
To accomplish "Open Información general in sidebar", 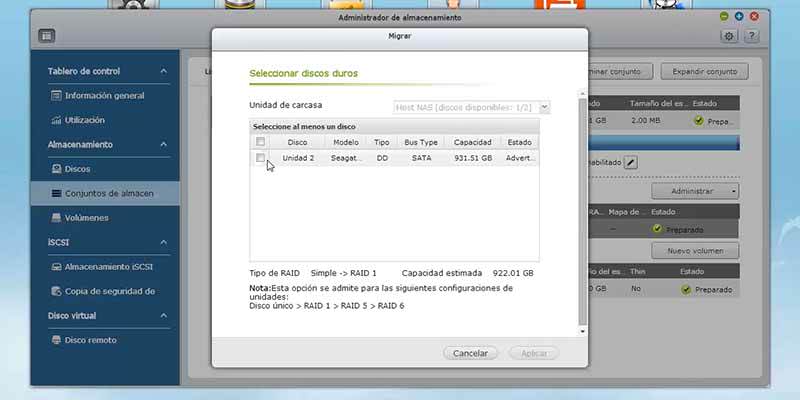I will pyautogui.click(x=105, y=95).
